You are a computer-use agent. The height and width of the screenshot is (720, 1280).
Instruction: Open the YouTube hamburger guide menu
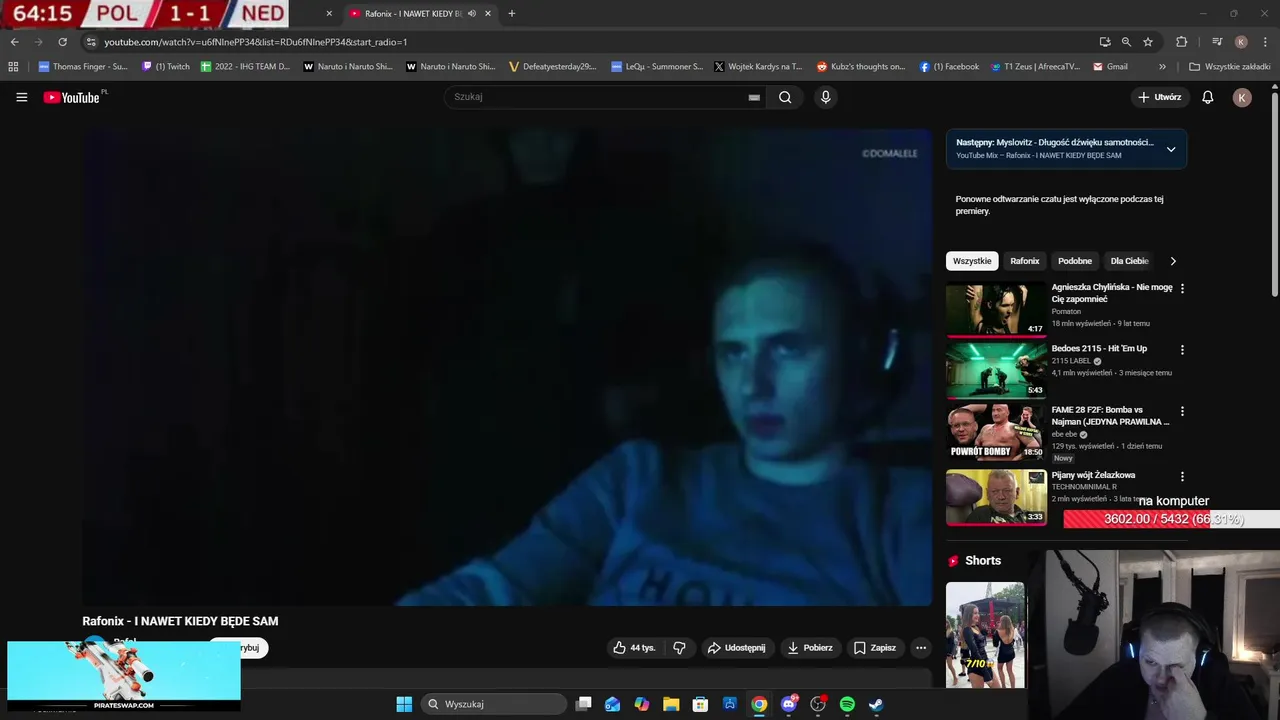[x=21, y=97]
